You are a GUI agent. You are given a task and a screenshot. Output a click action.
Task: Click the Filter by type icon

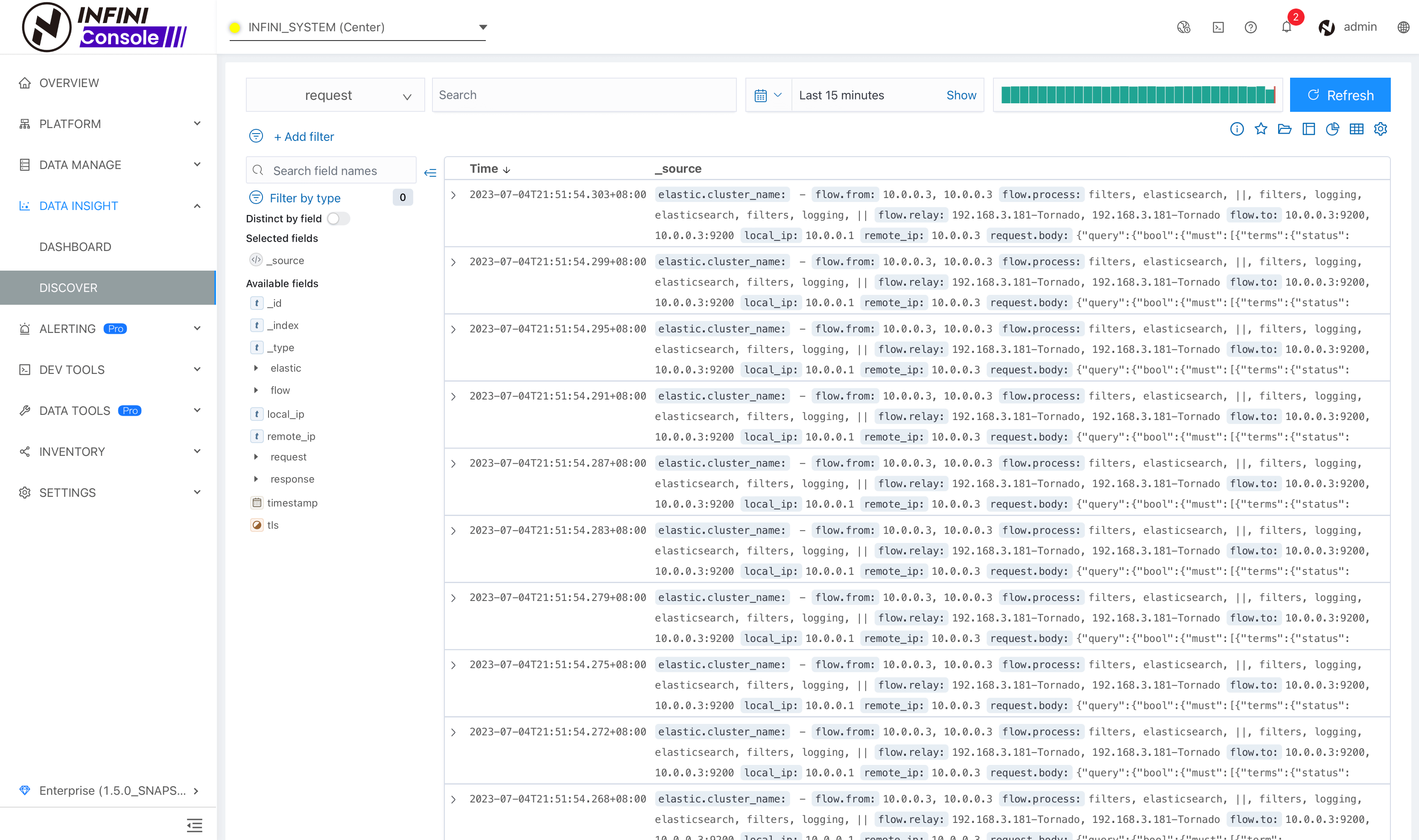click(x=256, y=198)
